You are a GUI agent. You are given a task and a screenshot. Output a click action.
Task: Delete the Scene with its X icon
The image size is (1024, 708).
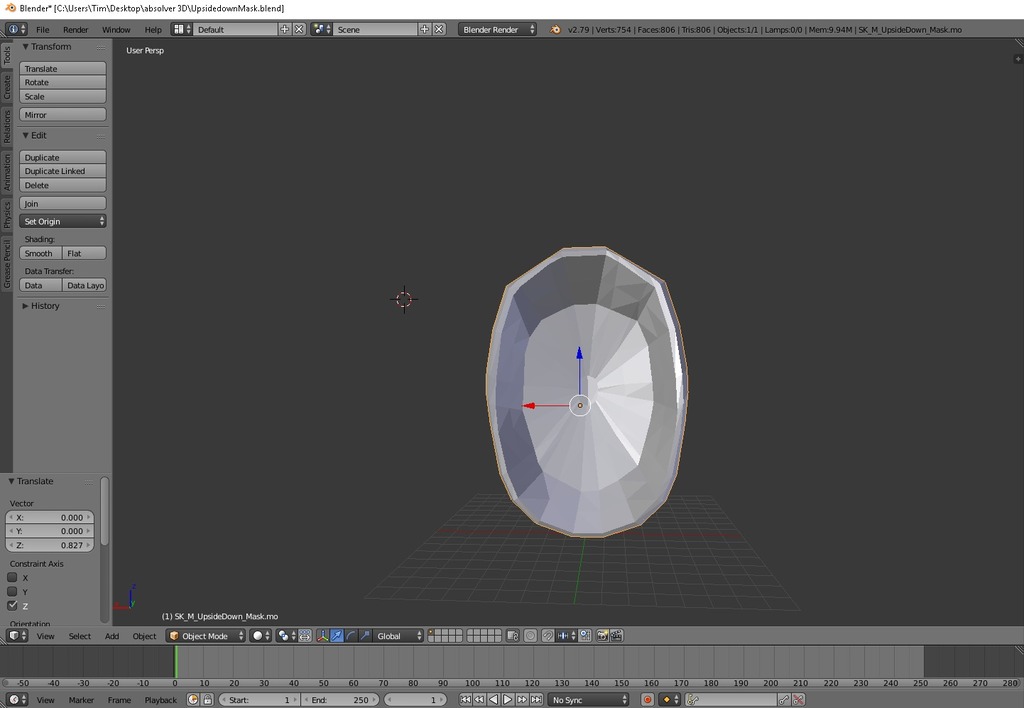[439, 29]
